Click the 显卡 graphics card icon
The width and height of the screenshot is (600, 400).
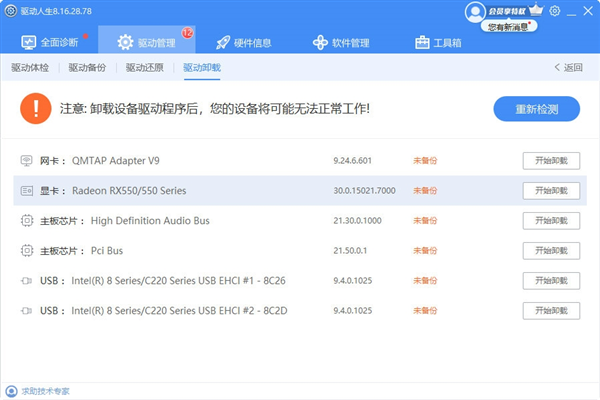[26, 190]
